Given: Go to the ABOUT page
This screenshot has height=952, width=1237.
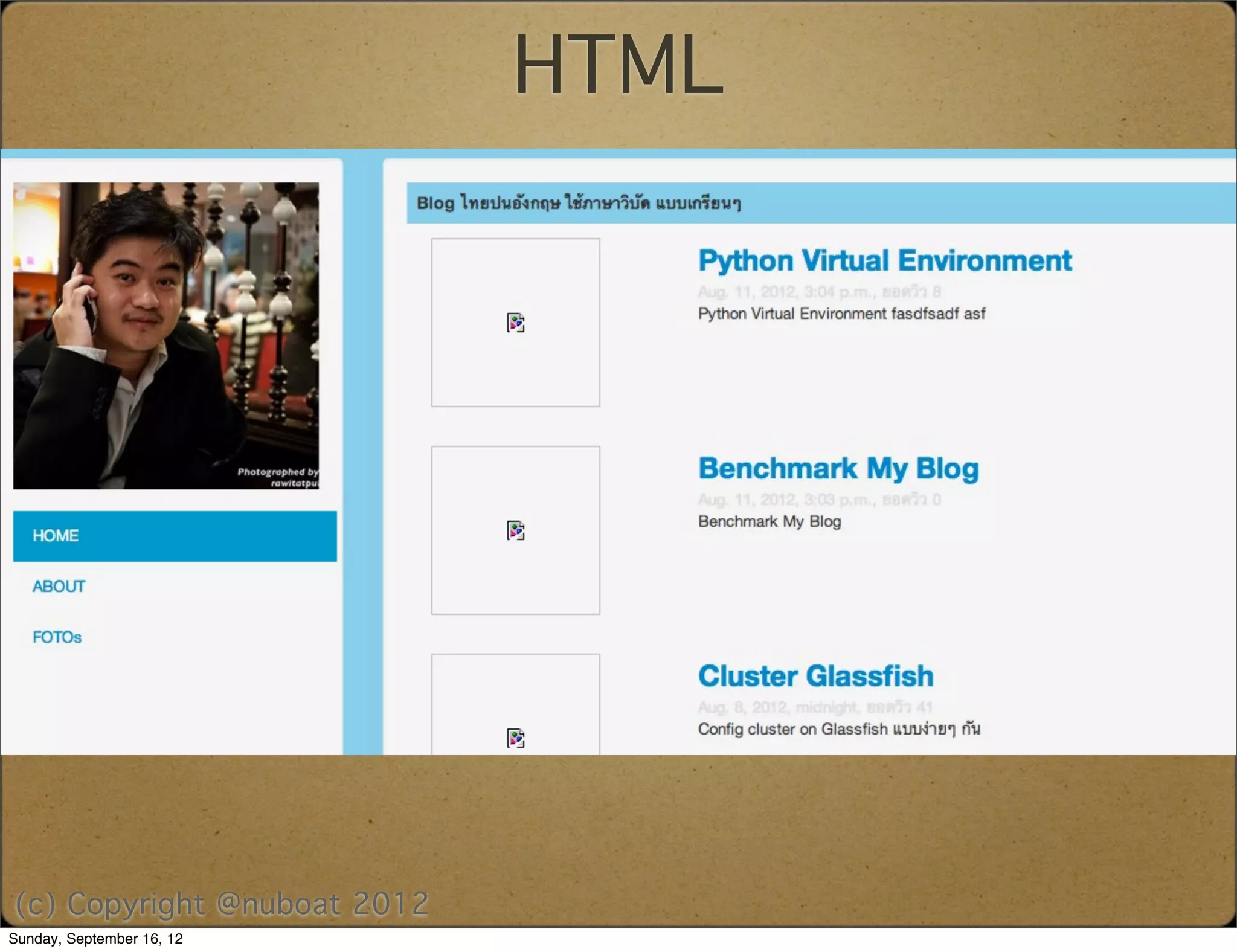Looking at the screenshot, I should [x=59, y=587].
